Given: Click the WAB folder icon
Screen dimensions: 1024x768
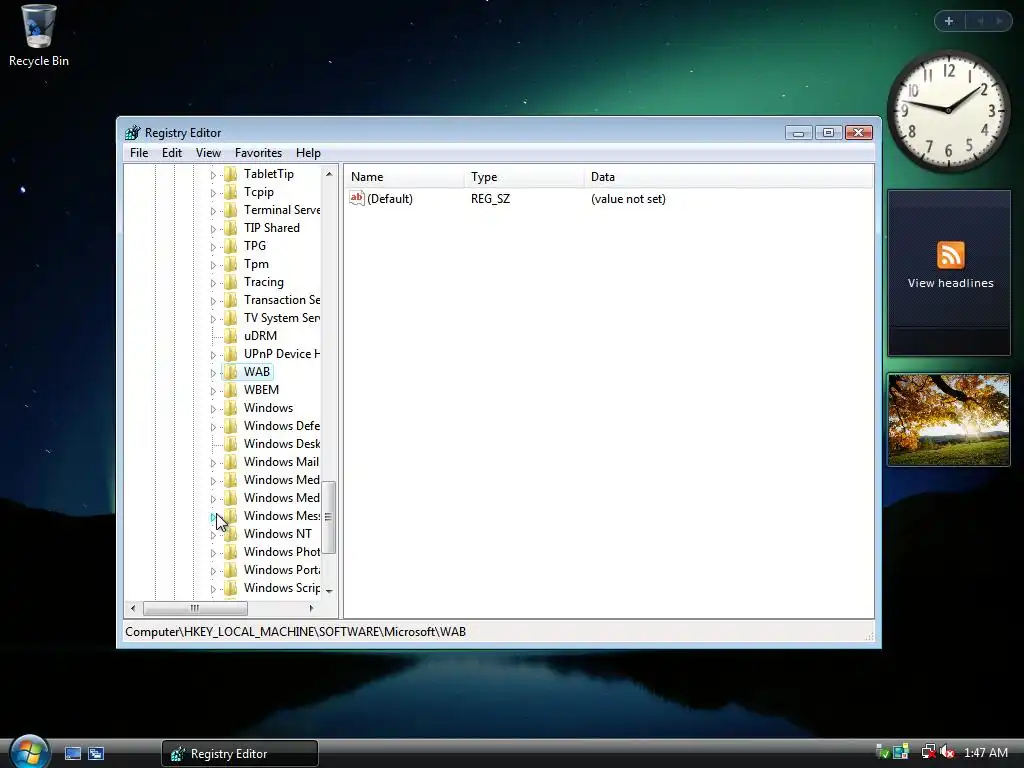Looking at the screenshot, I should click(x=231, y=372).
